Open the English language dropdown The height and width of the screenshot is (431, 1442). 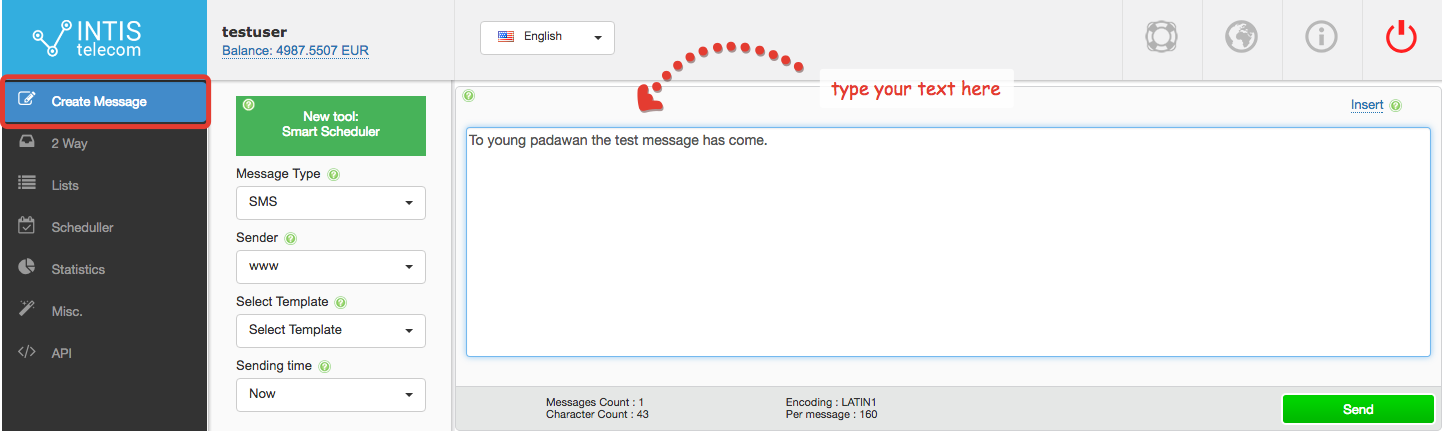[547, 37]
